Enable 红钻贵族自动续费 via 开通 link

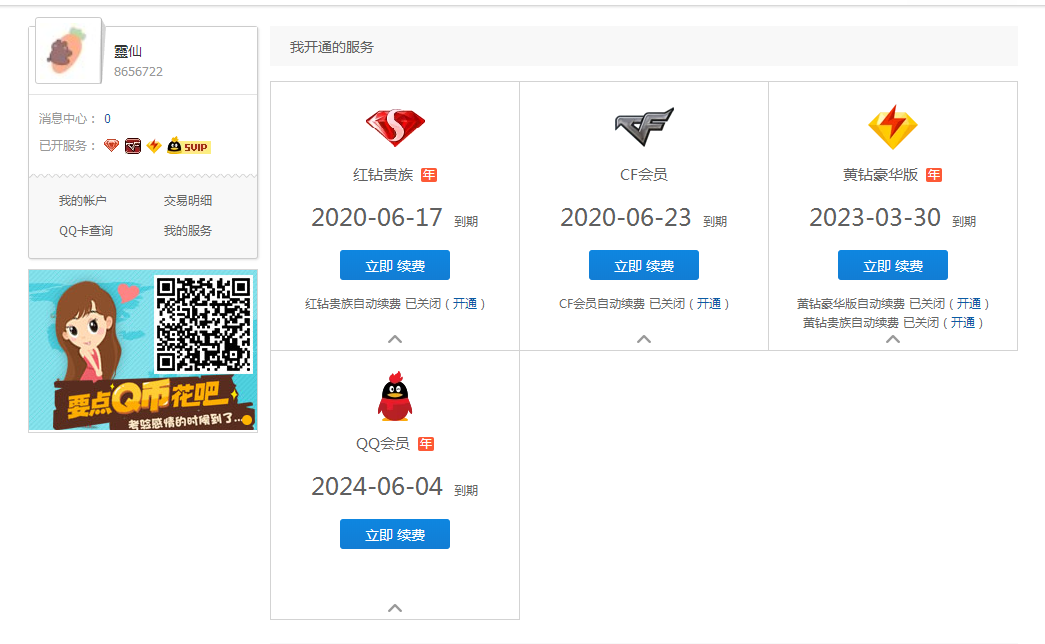pos(465,304)
